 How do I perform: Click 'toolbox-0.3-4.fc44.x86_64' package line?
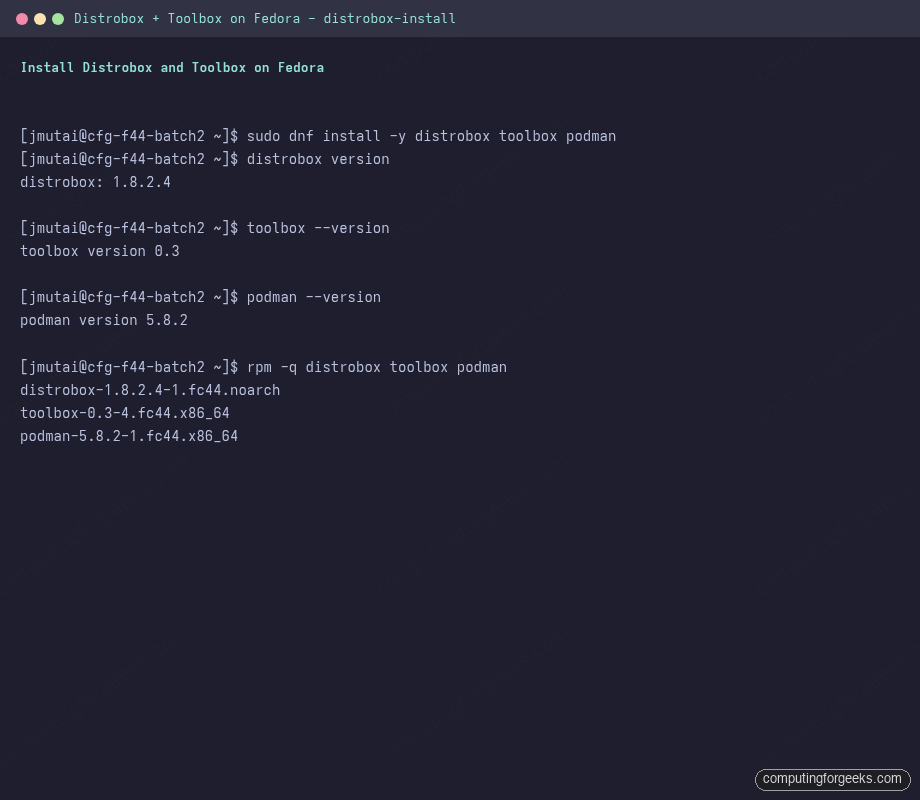click(125, 413)
